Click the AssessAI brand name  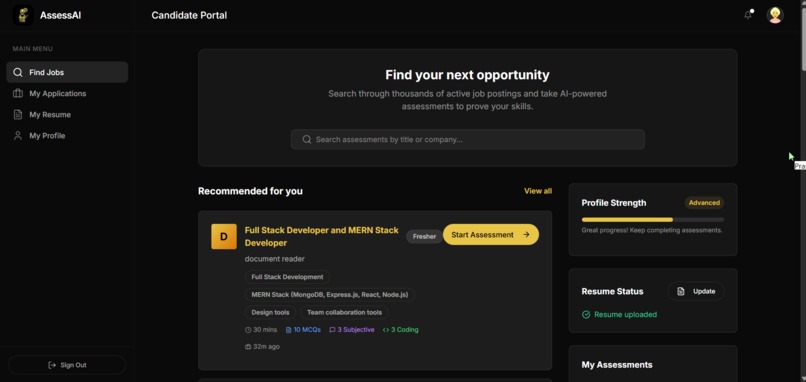[60, 15]
